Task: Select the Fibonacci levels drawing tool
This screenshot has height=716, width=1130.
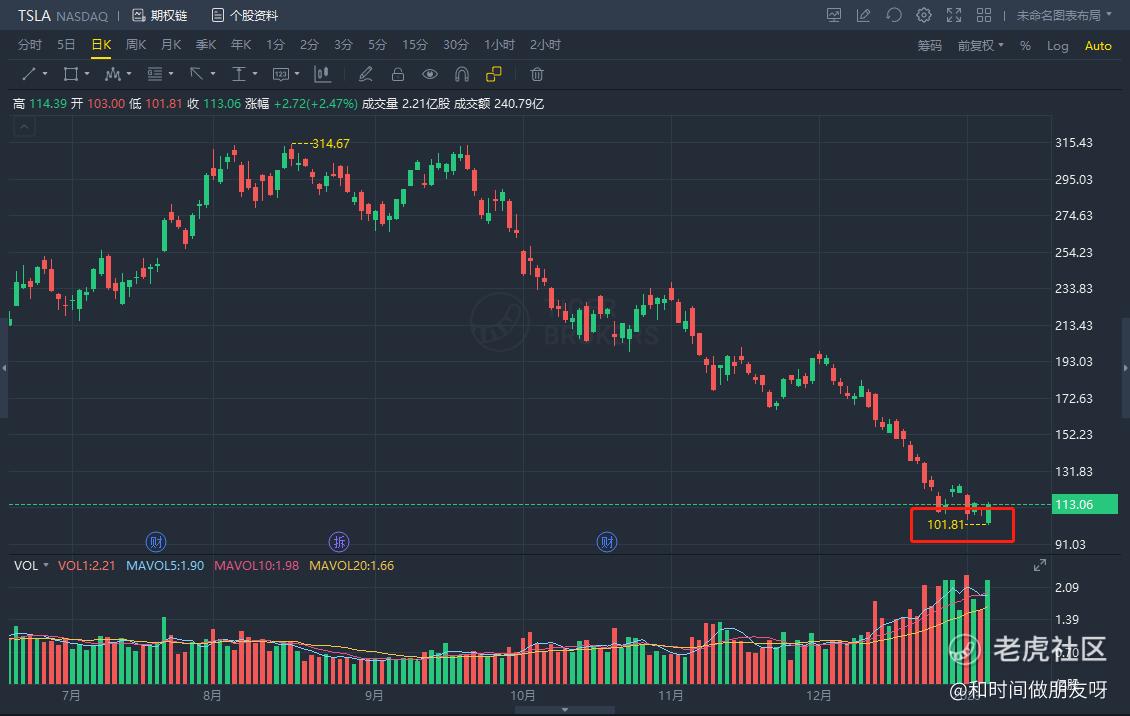Action: pos(154,74)
